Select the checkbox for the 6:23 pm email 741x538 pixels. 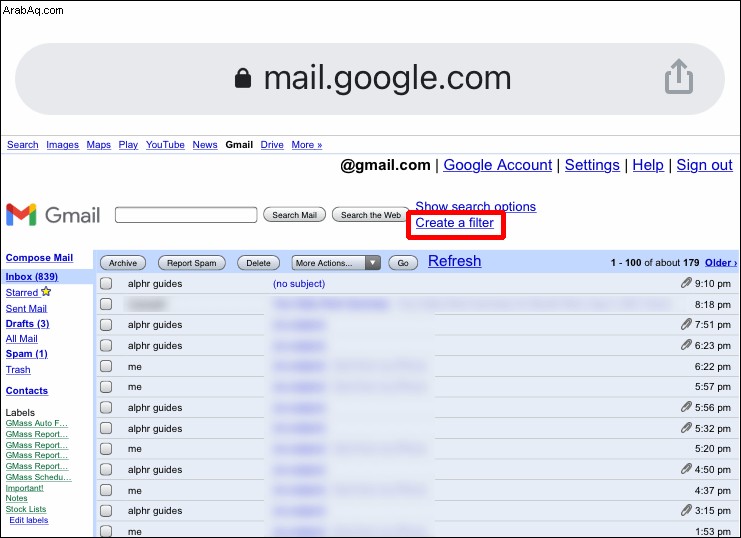(x=106, y=346)
